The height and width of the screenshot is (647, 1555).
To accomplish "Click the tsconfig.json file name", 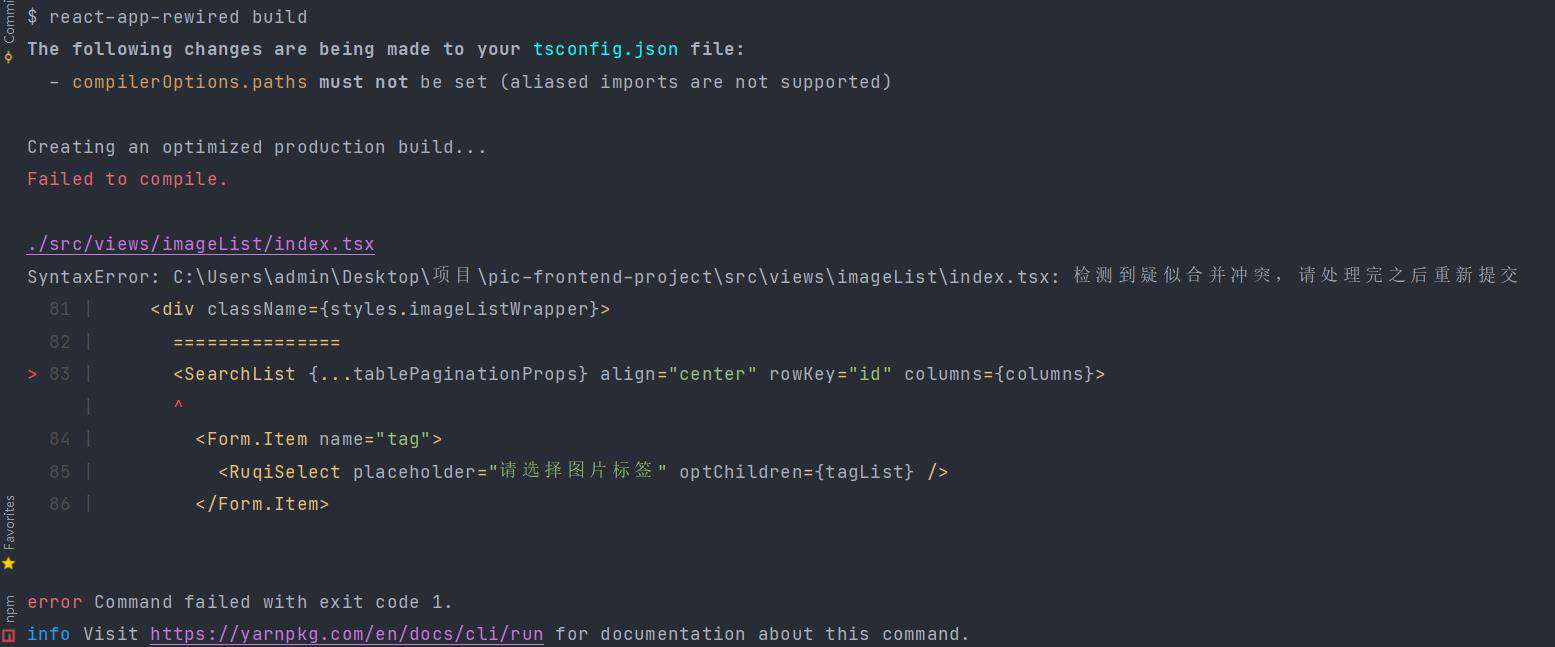I will pyautogui.click(x=605, y=49).
